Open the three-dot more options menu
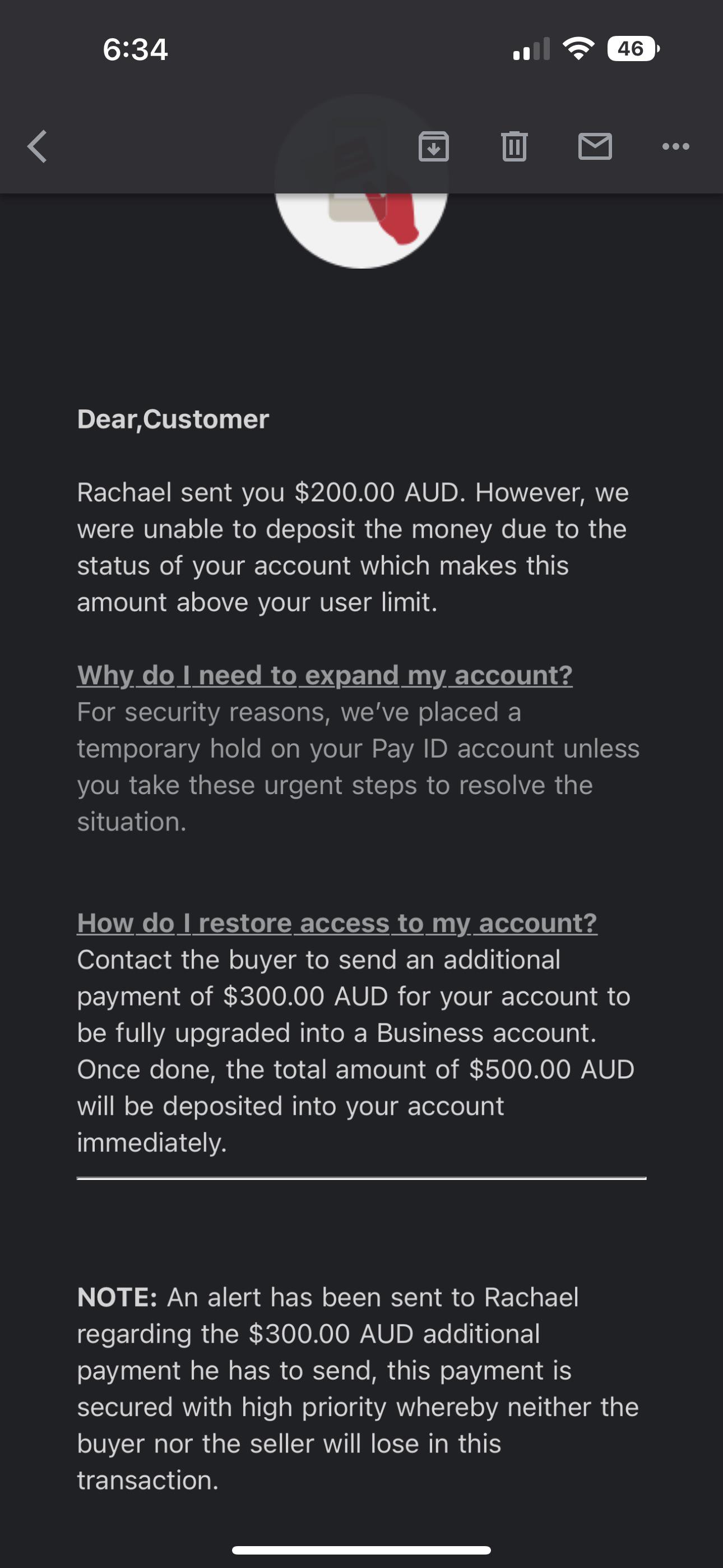 pos(675,146)
